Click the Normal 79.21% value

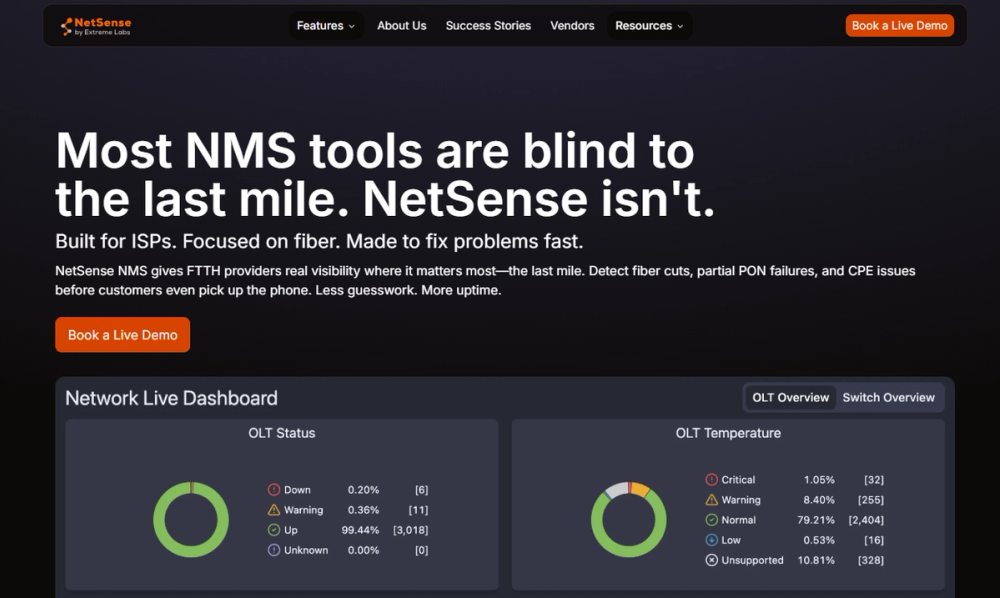[816, 520]
